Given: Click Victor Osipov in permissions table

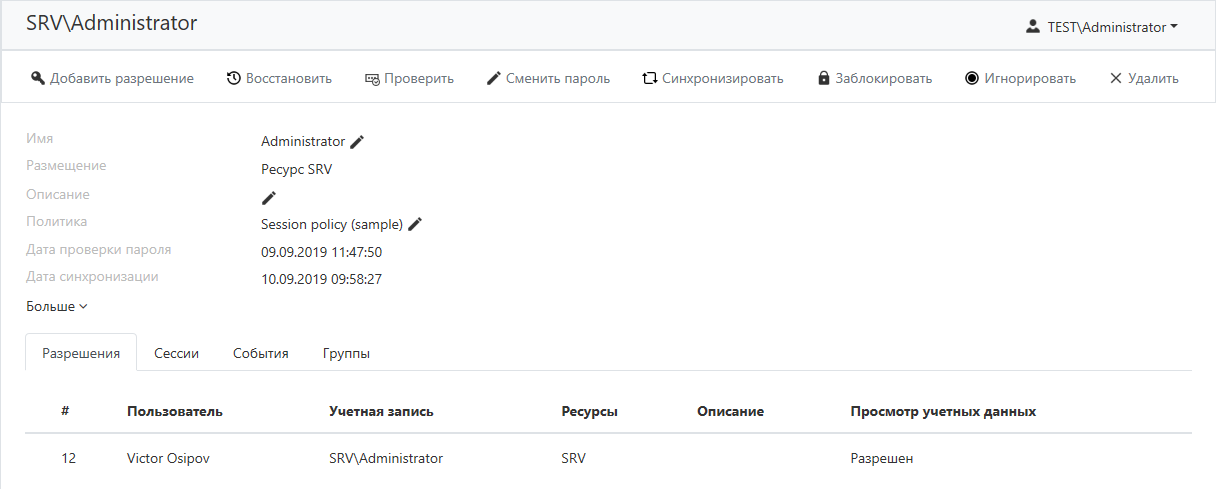Looking at the screenshot, I should click(169, 458).
